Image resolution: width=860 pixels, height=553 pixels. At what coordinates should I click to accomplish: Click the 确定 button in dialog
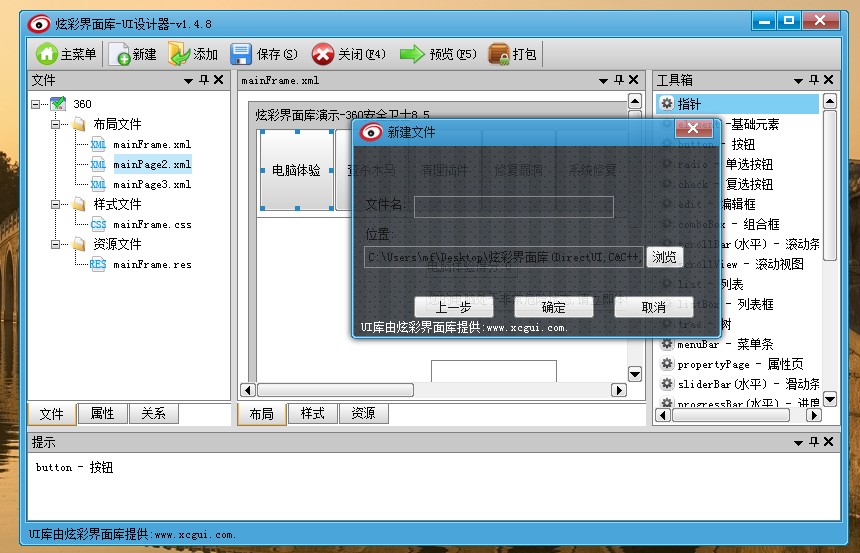click(553, 307)
